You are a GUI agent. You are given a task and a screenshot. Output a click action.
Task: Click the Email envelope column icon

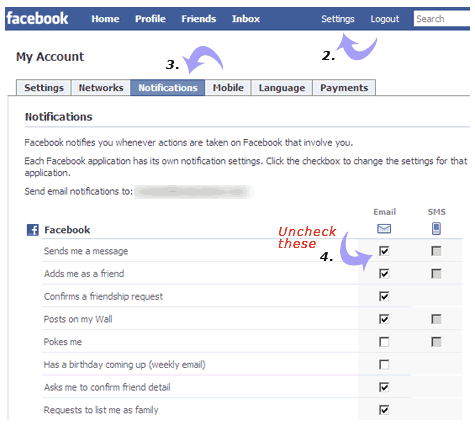[384, 229]
